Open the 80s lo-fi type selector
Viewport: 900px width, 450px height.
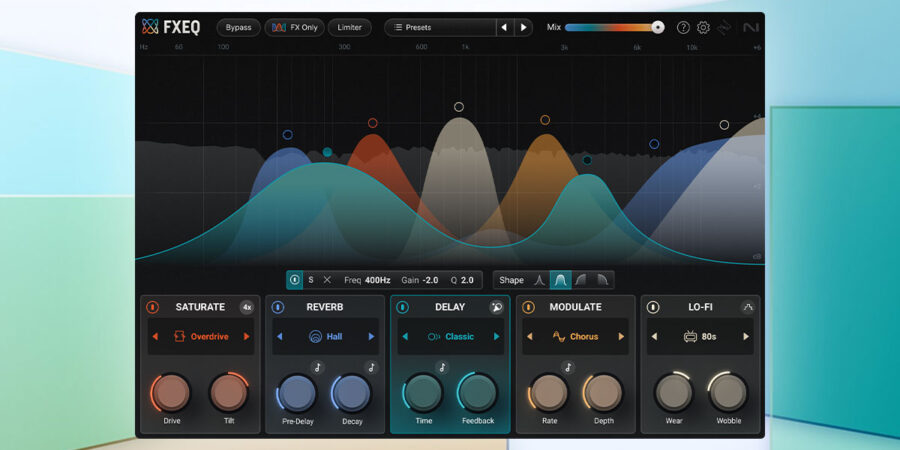point(700,336)
